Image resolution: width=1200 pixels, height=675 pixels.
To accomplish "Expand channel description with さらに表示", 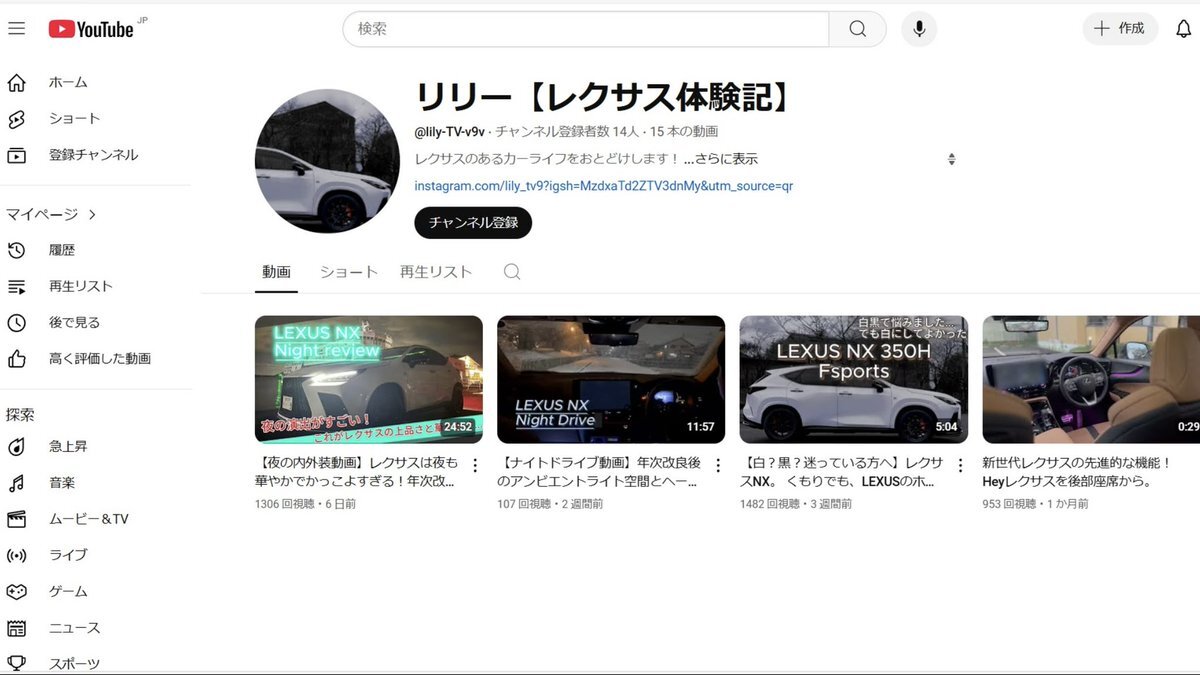I will pyautogui.click(x=720, y=159).
